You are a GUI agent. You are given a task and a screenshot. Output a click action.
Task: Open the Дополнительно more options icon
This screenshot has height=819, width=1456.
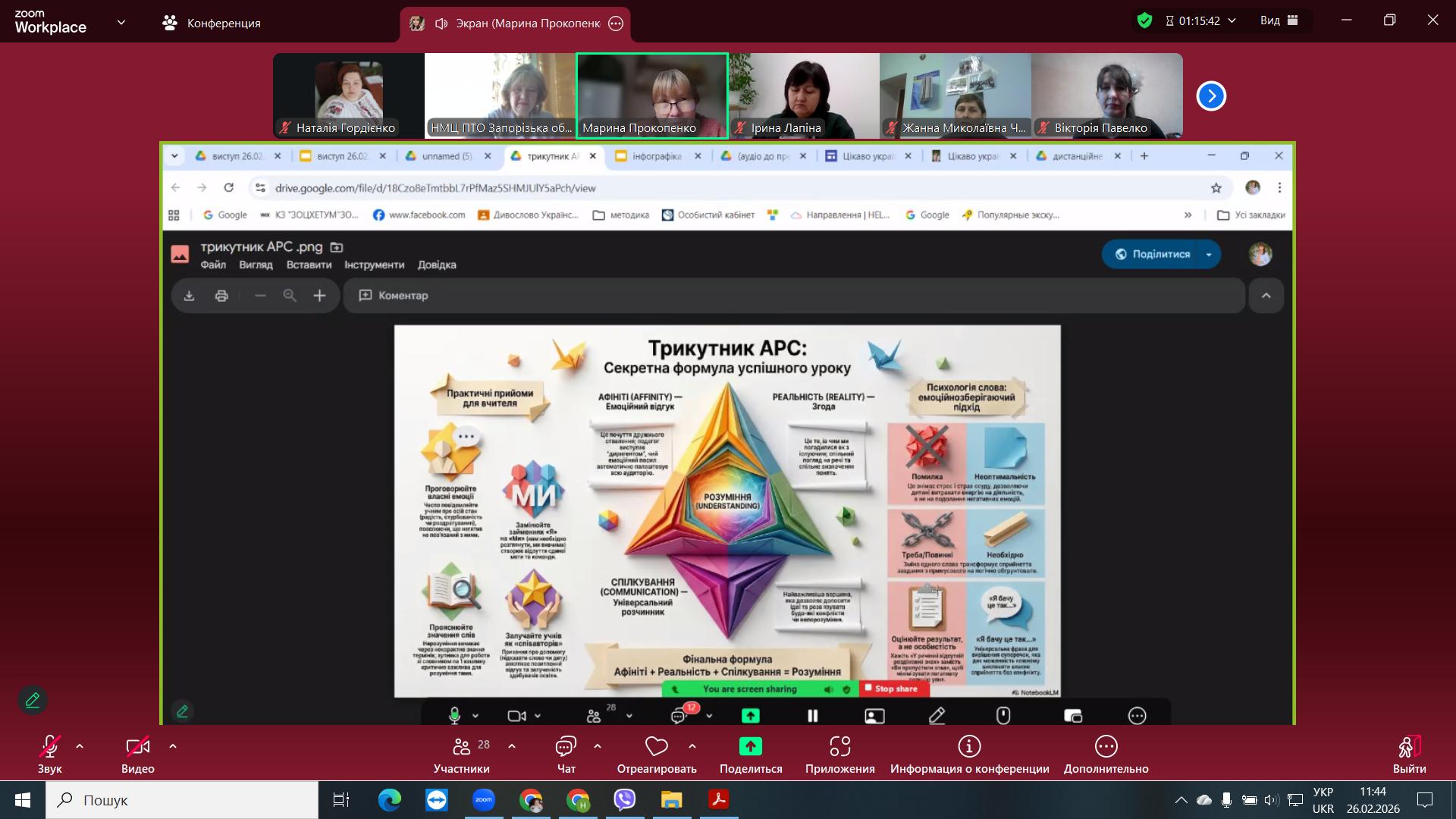coord(1106,747)
